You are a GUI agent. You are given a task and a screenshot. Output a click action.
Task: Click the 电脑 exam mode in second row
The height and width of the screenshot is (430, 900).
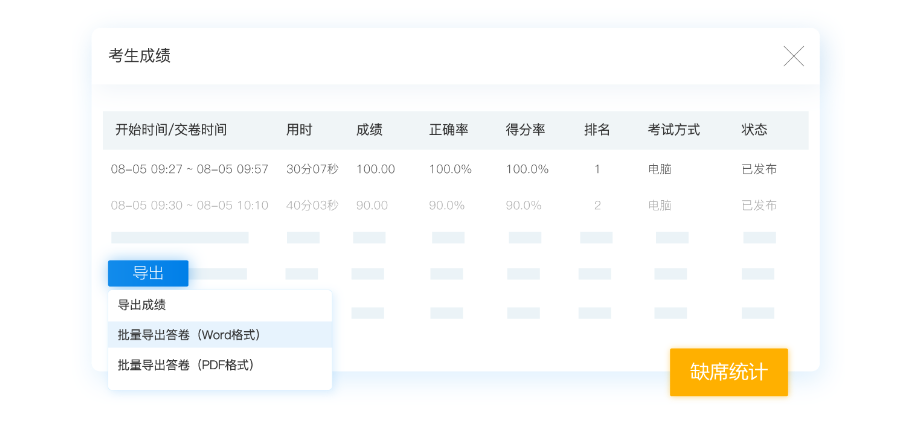pos(659,205)
